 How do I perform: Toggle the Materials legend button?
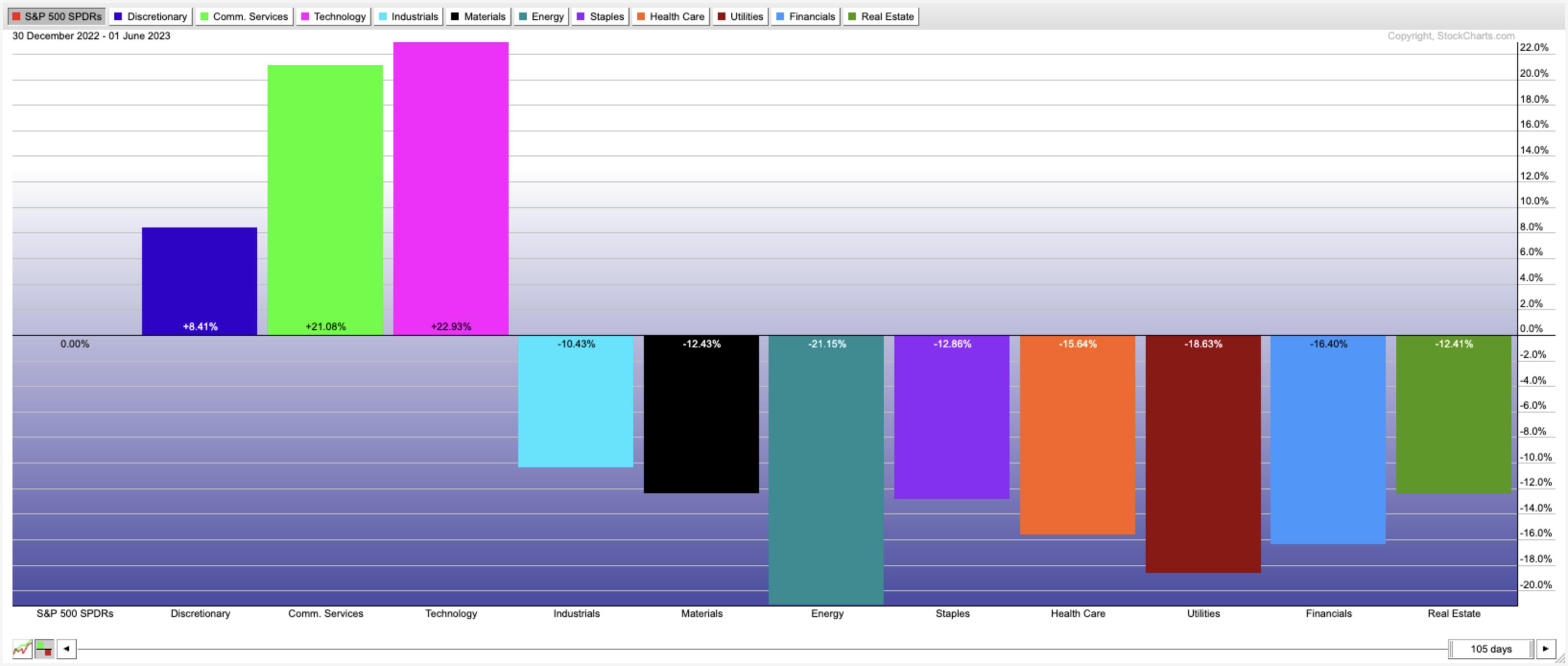[x=478, y=16]
